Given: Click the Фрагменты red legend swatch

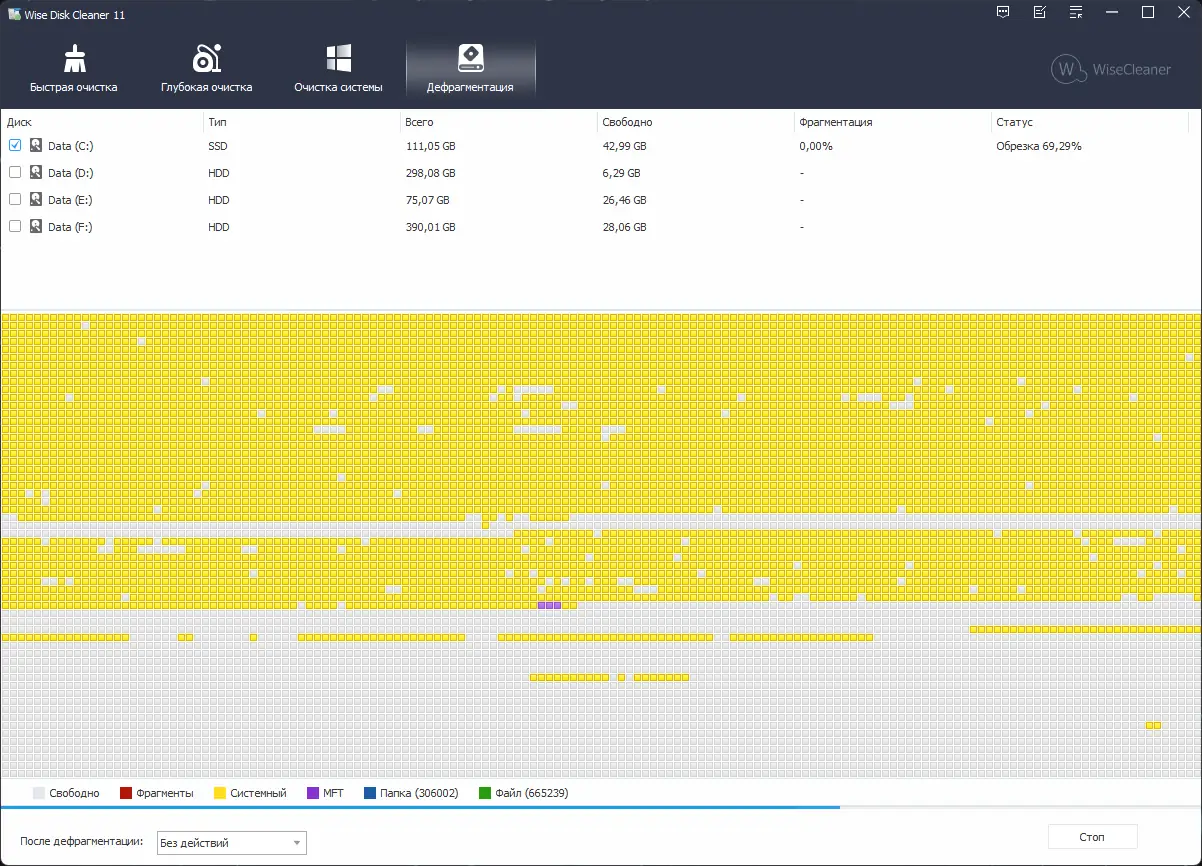Looking at the screenshot, I should pos(126,793).
